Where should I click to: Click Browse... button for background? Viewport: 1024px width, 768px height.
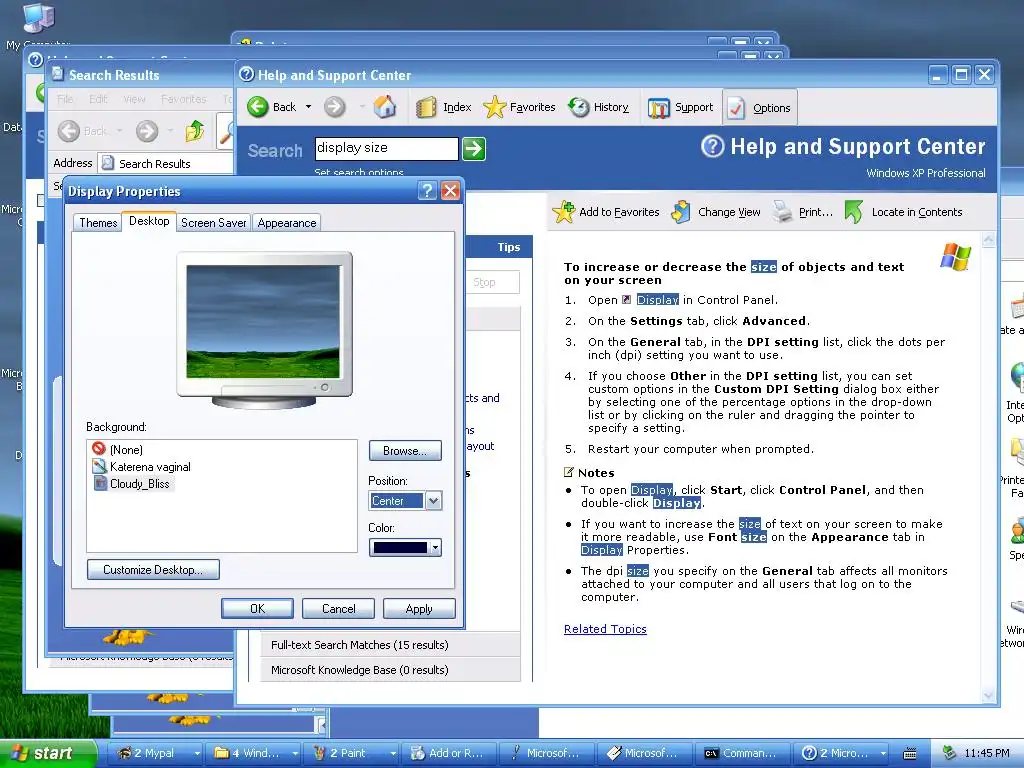(x=405, y=451)
